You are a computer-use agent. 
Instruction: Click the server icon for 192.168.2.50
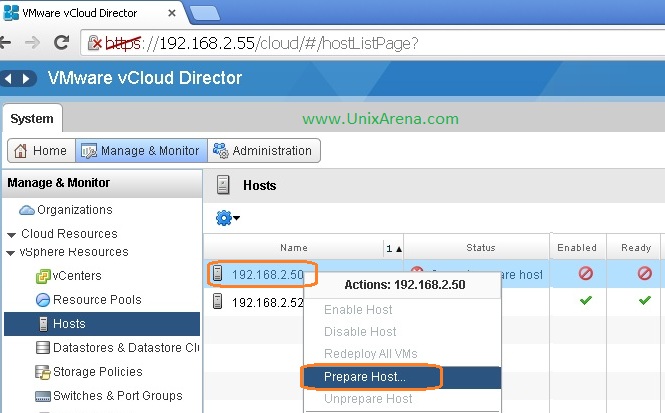click(x=218, y=273)
